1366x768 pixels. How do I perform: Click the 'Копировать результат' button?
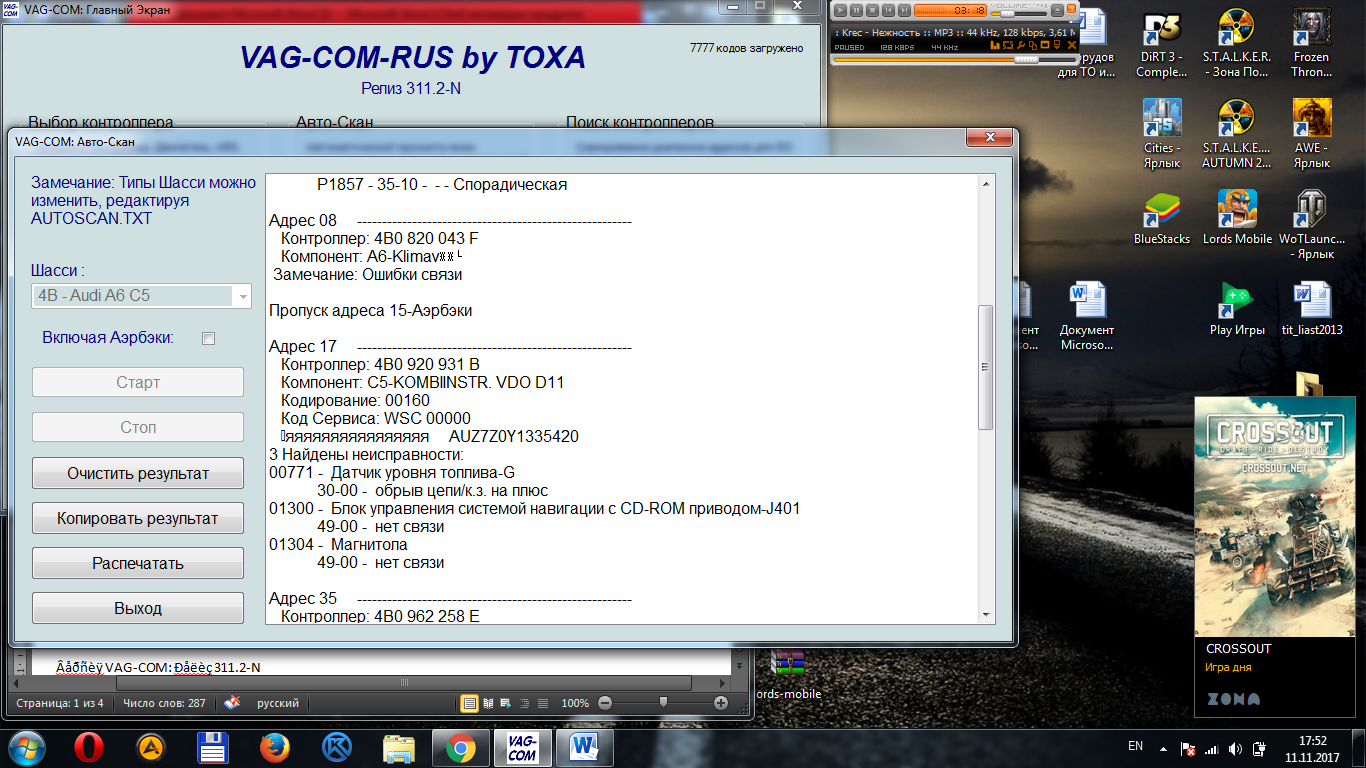(138, 518)
